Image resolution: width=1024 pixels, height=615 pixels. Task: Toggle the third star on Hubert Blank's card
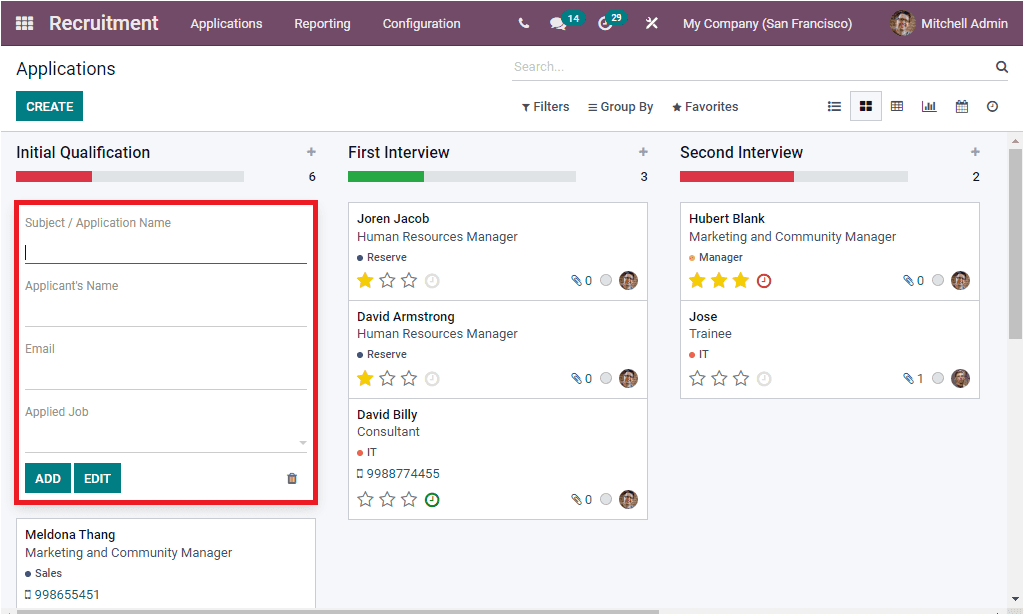(741, 281)
